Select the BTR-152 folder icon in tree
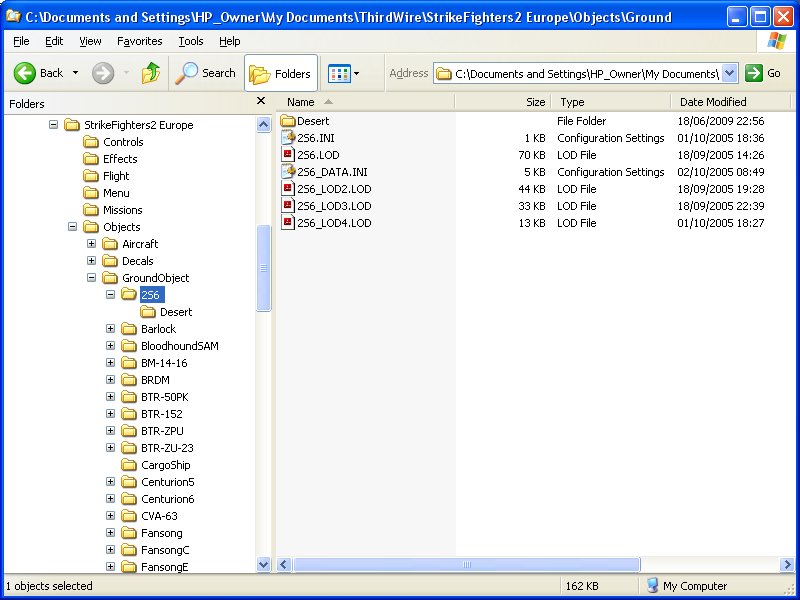 click(129, 414)
